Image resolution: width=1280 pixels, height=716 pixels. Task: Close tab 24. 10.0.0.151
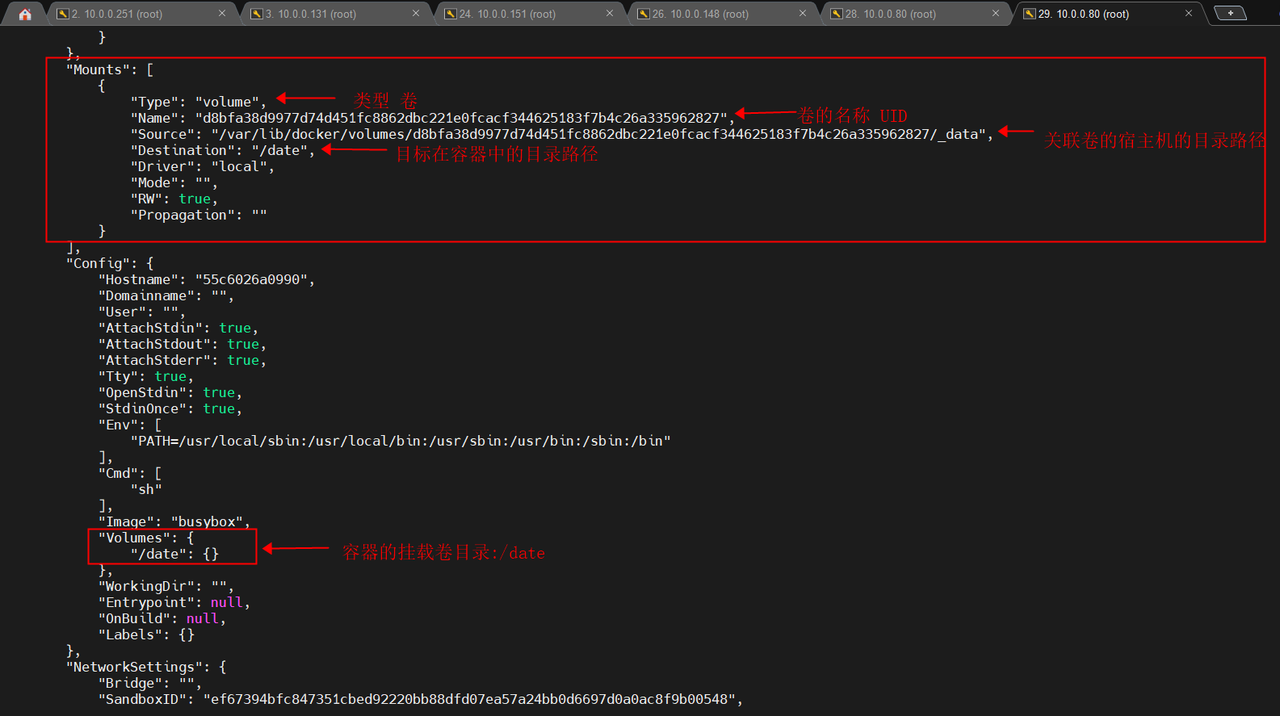coord(608,14)
